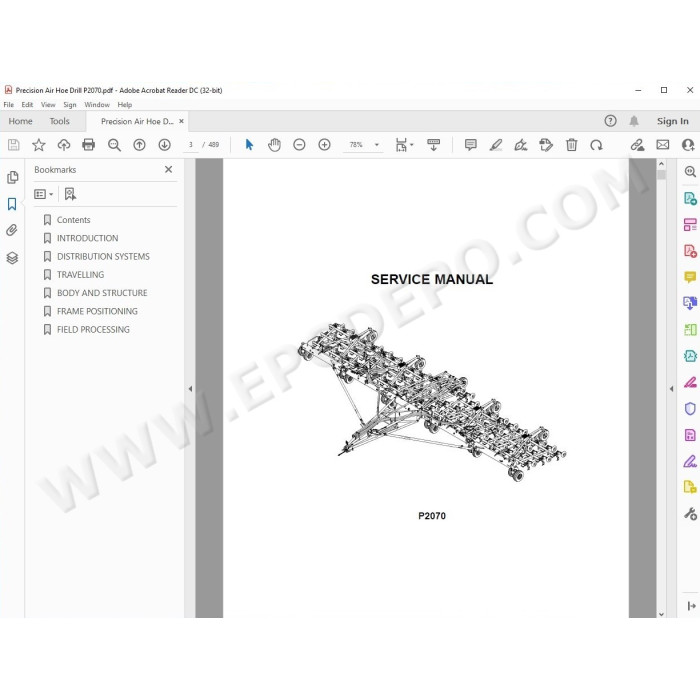Click the scrolling mode keyboard icon
Image resolution: width=700 pixels, height=700 pixels.
click(433, 145)
